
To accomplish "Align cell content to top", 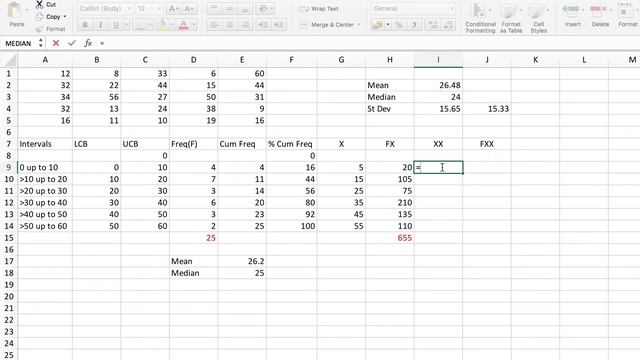I will point(214,9).
